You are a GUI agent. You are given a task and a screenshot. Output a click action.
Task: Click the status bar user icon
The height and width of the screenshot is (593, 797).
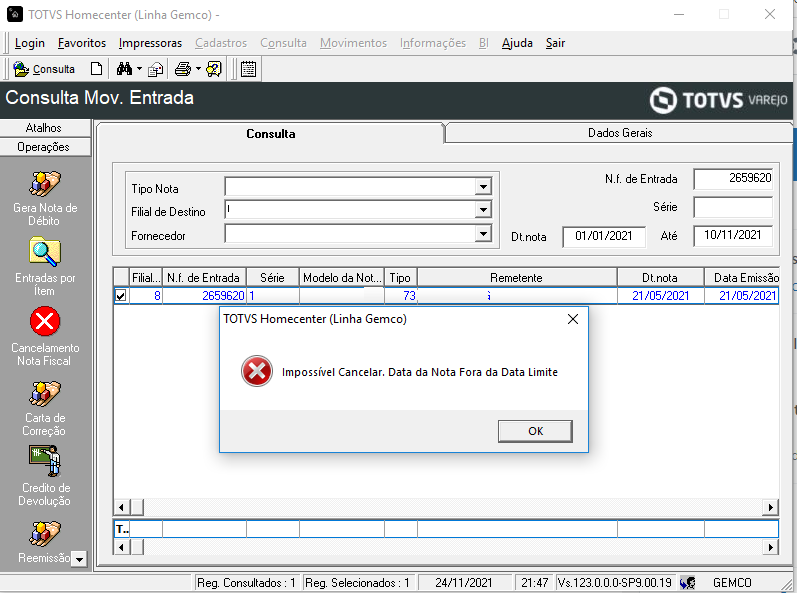coord(687,582)
